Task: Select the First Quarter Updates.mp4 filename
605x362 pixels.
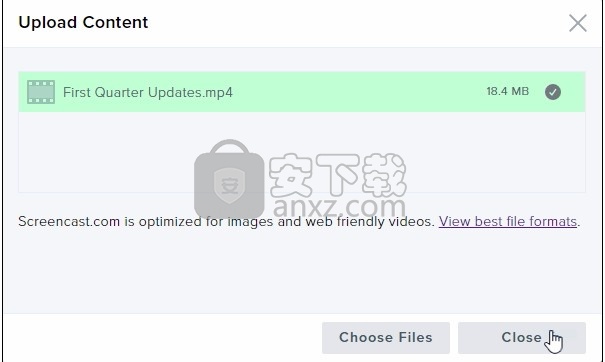Action: [x=148, y=92]
